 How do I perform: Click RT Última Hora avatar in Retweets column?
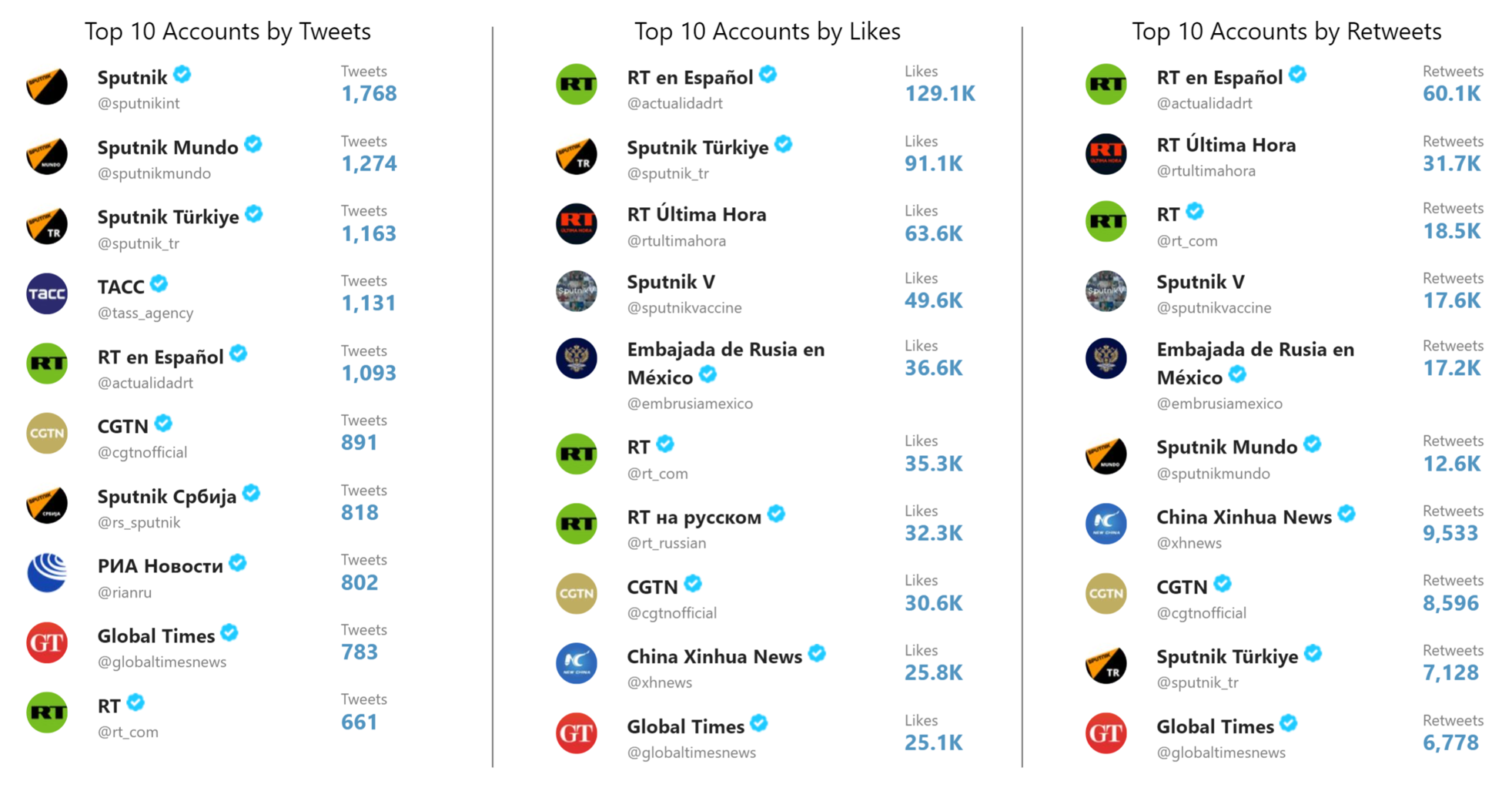(1106, 154)
